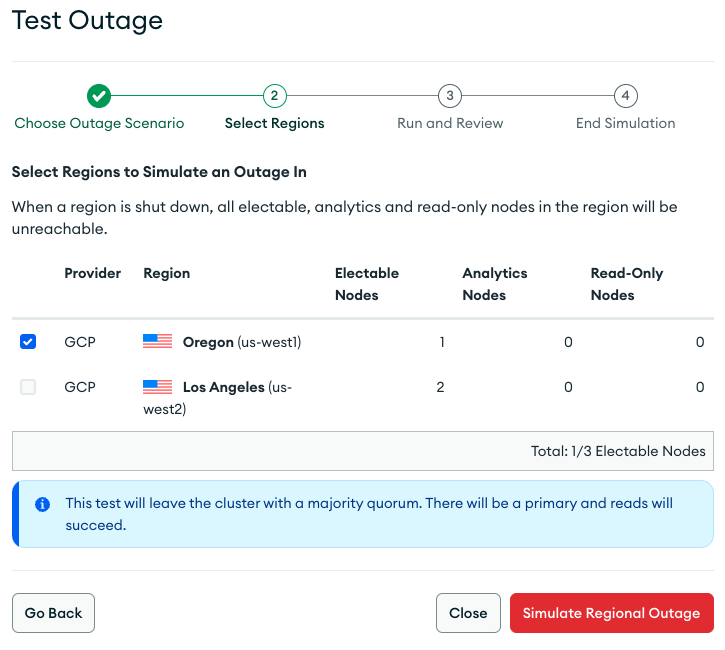Uncheck the Oregon us-west1 region checkbox
The height and width of the screenshot is (650, 725).
tap(28, 342)
